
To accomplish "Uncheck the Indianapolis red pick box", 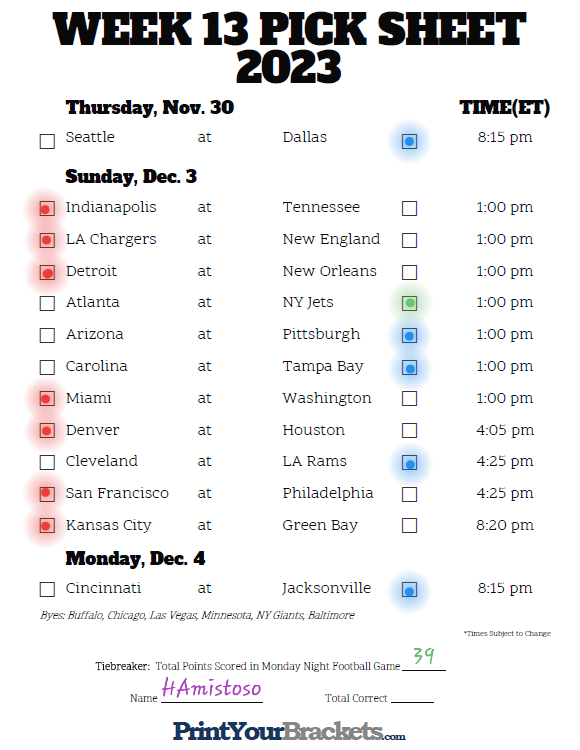I will 47,209.
